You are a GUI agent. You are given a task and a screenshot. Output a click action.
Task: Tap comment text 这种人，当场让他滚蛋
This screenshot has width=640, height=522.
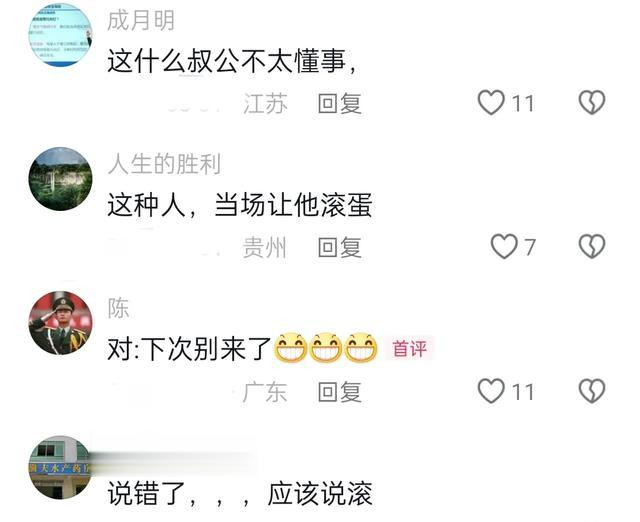[x=240, y=204]
